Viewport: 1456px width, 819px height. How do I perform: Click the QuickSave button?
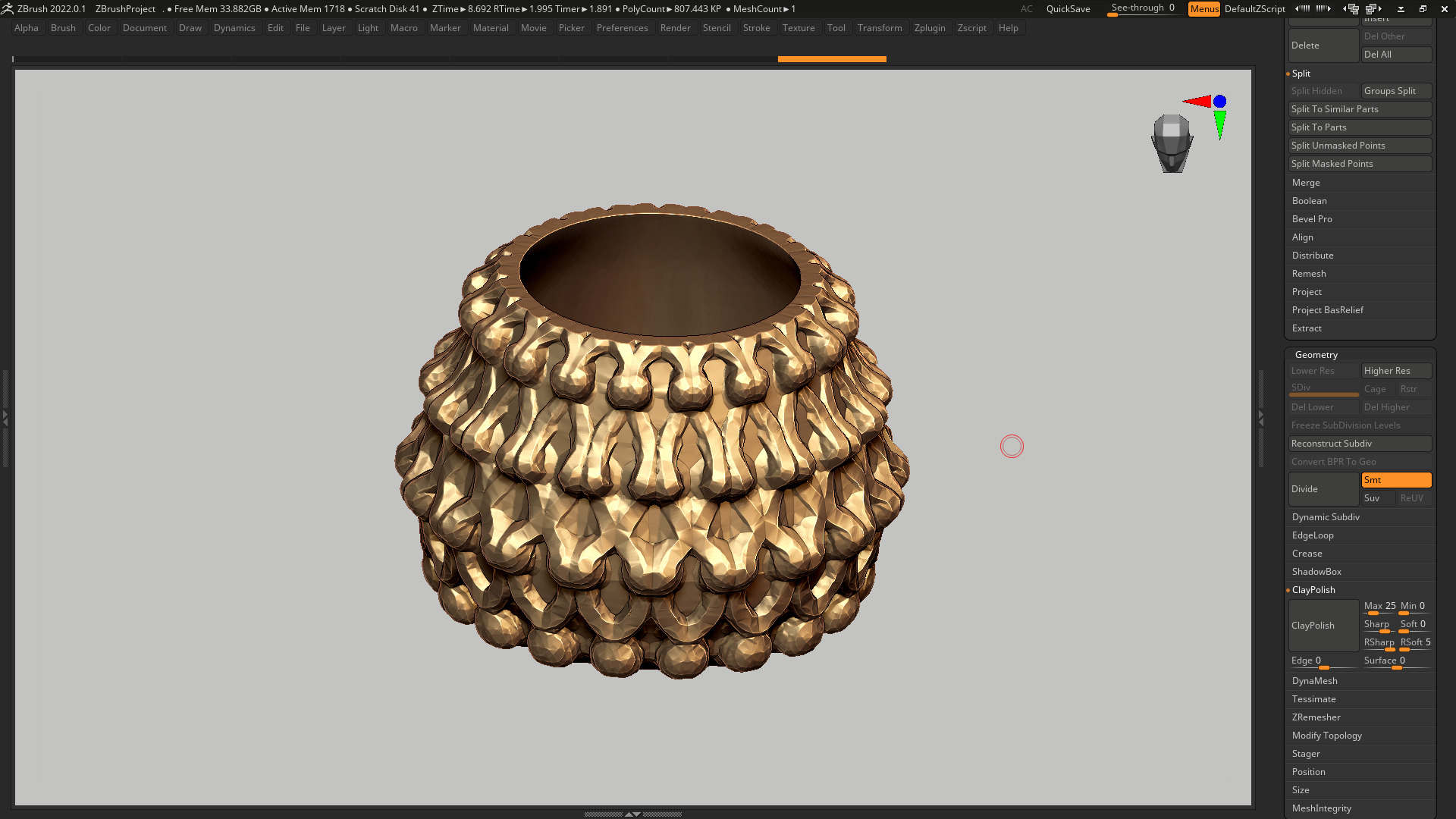[1068, 9]
